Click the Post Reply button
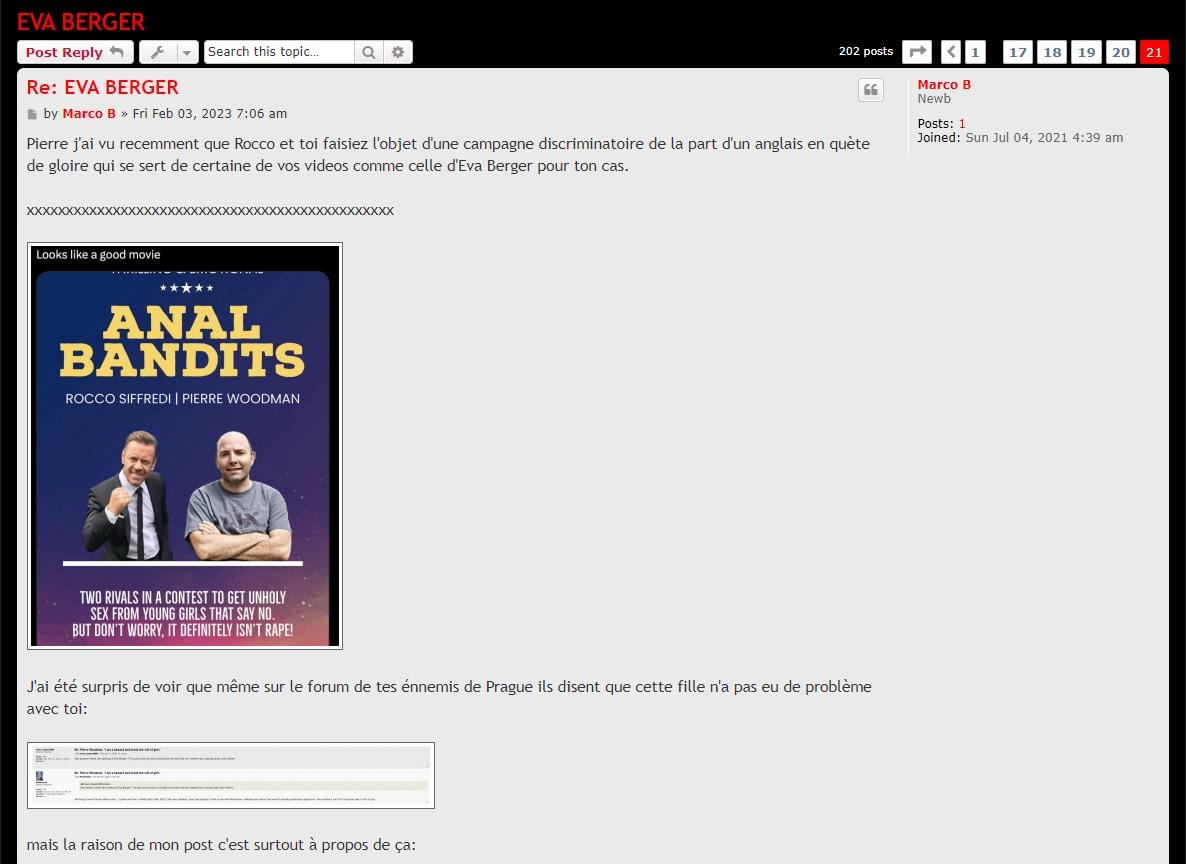Screen dimensions: 1186x864 (75, 52)
